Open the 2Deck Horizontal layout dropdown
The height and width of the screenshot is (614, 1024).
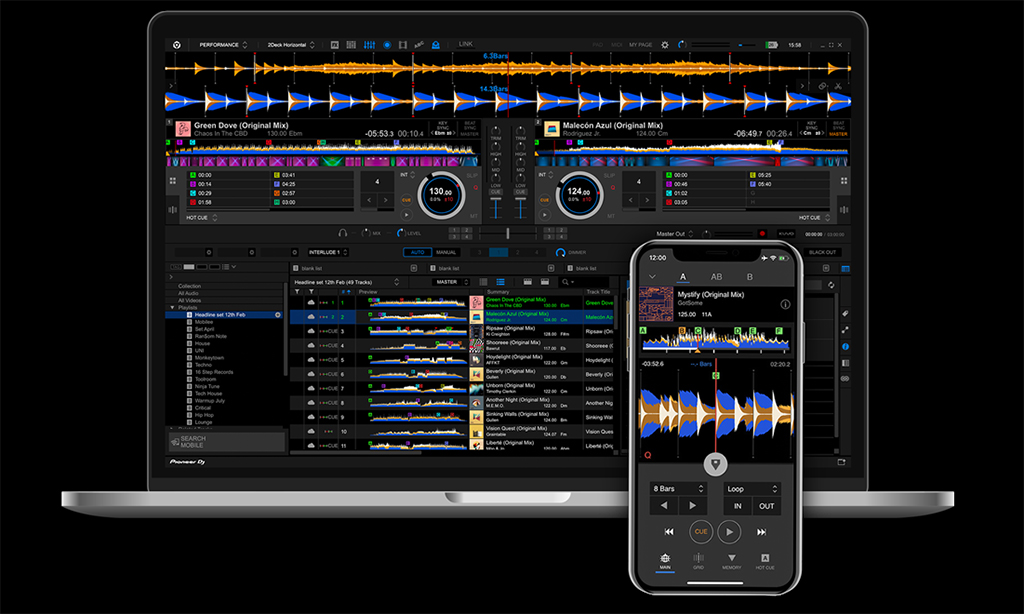pyautogui.click(x=291, y=45)
